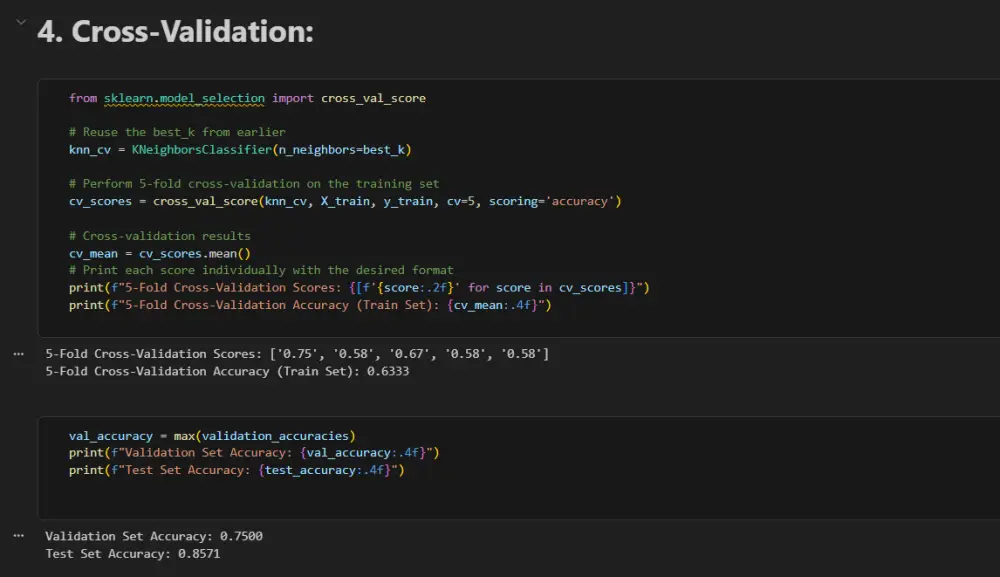Open output options ellipsis beside Validation Set Accuracy
The width and height of the screenshot is (1000, 577).
[x=18, y=536]
